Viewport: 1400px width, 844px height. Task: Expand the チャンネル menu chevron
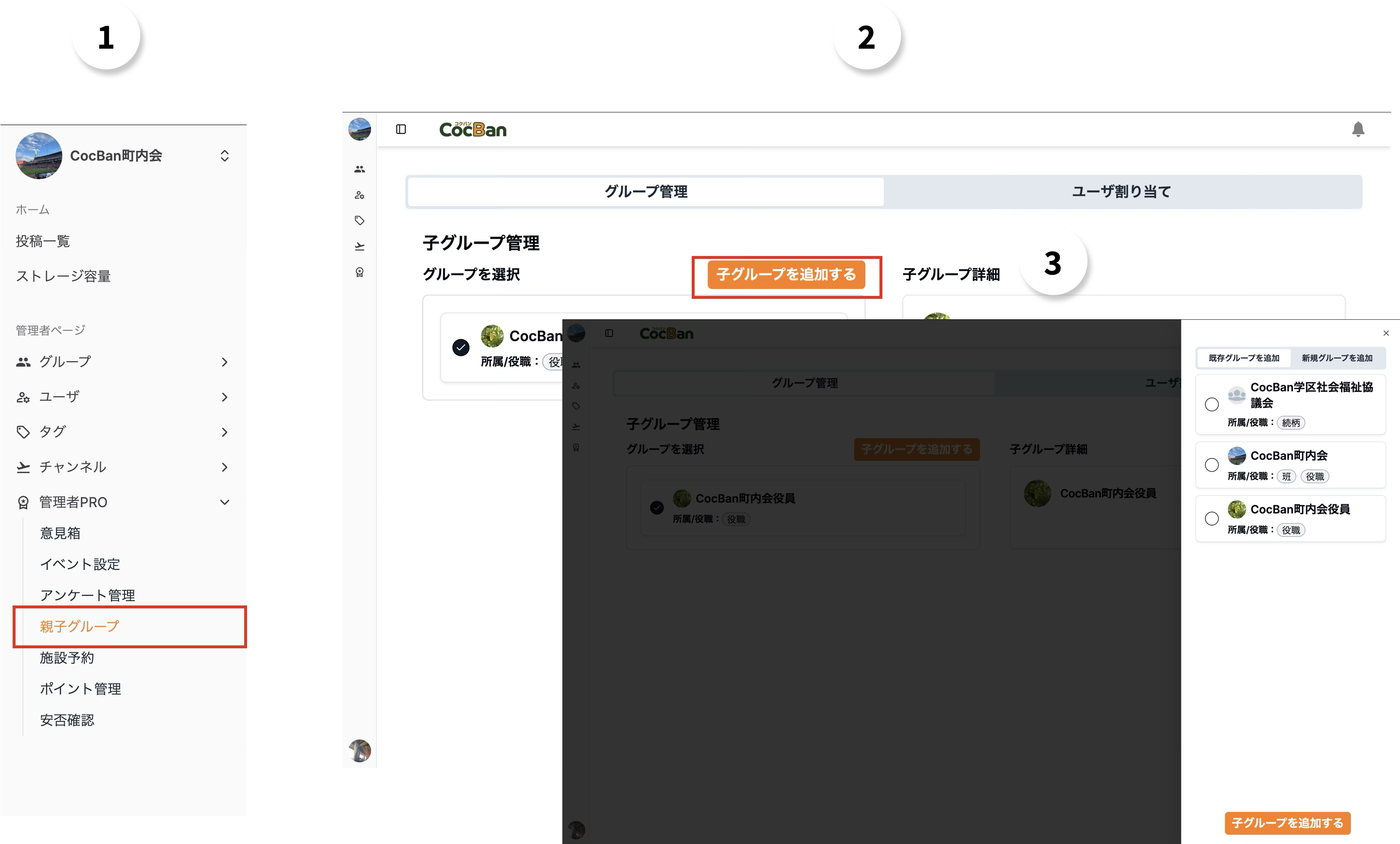coord(224,467)
